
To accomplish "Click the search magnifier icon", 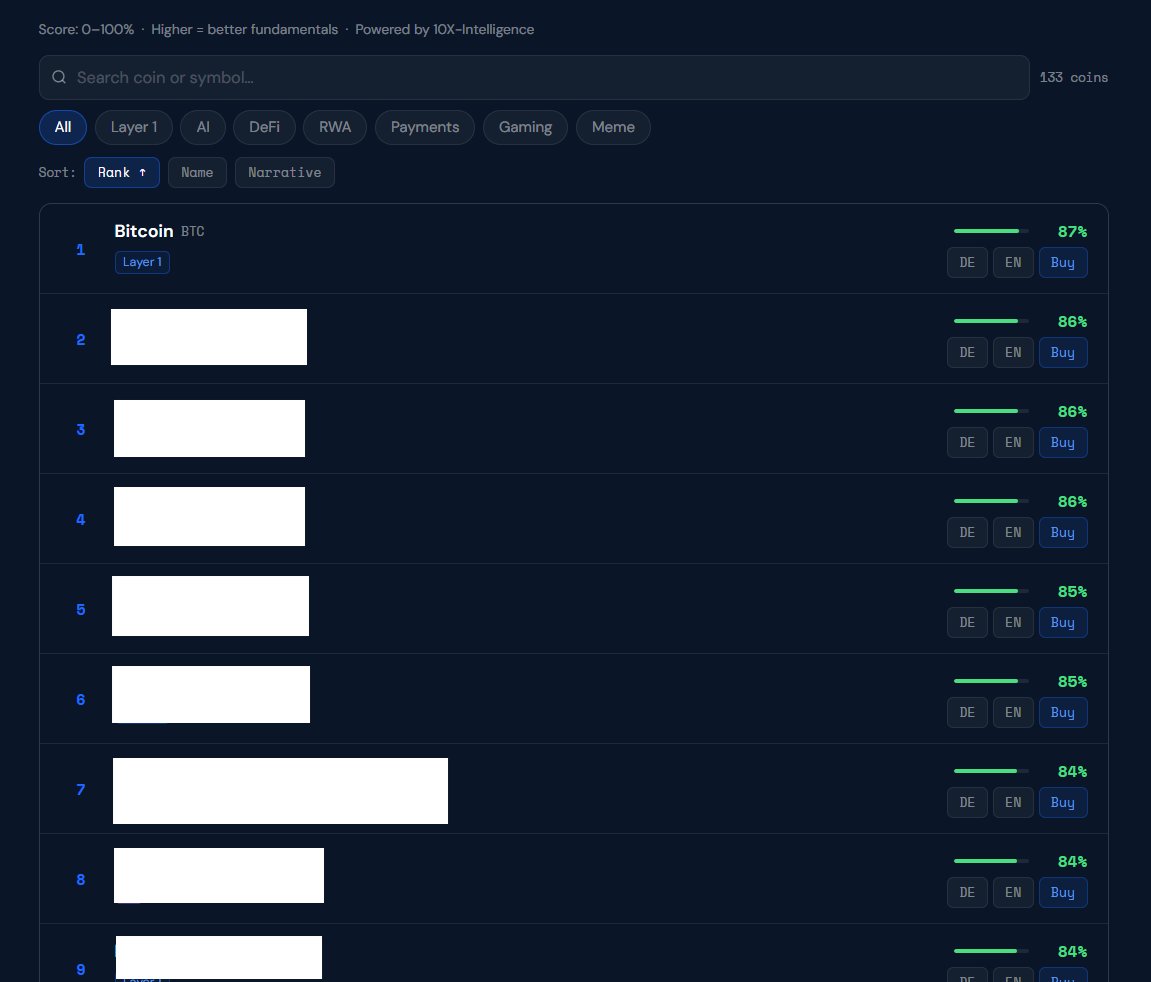I will 59,77.
